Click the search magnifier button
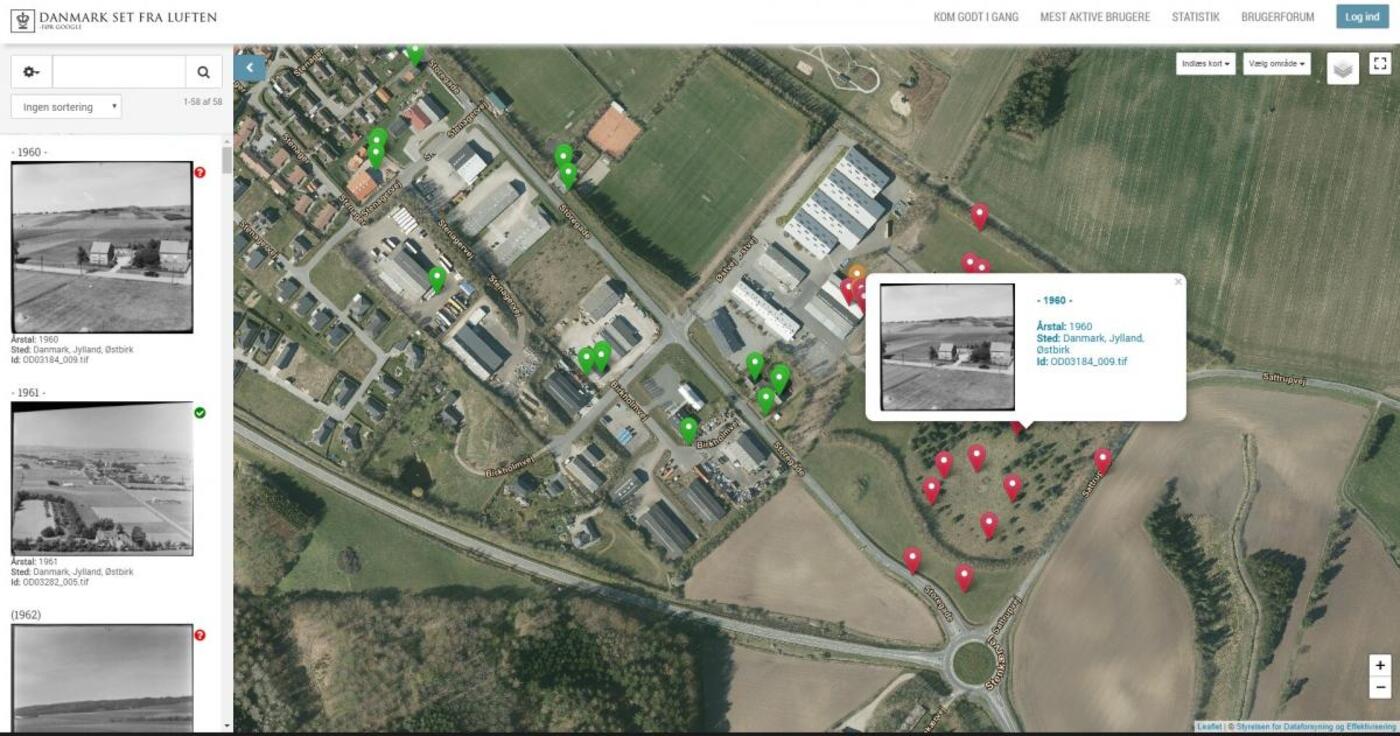Image resolution: width=1400 pixels, height=736 pixels. (x=203, y=72)
